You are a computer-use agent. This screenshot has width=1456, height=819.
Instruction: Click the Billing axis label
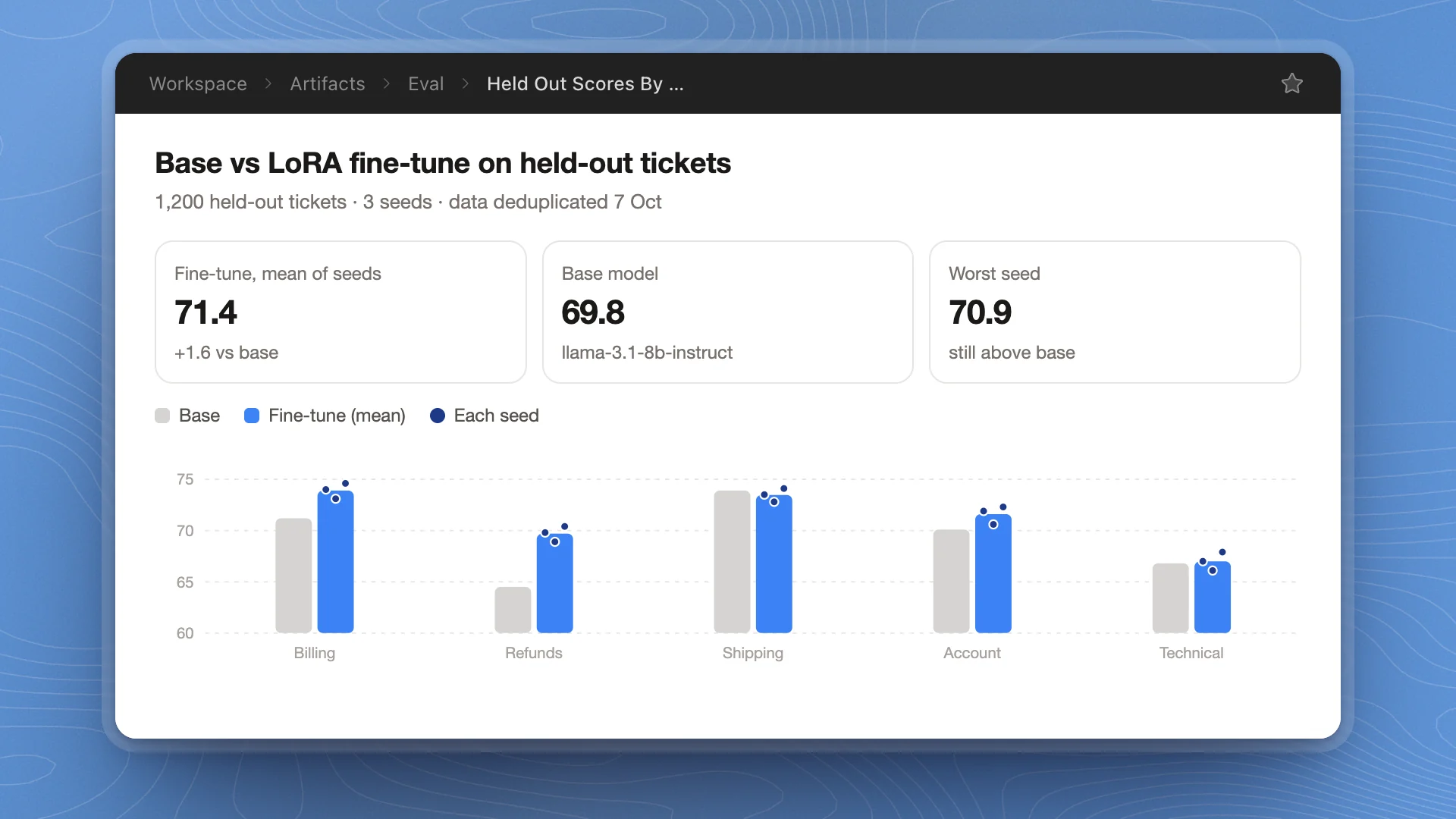tap(314, 653)
